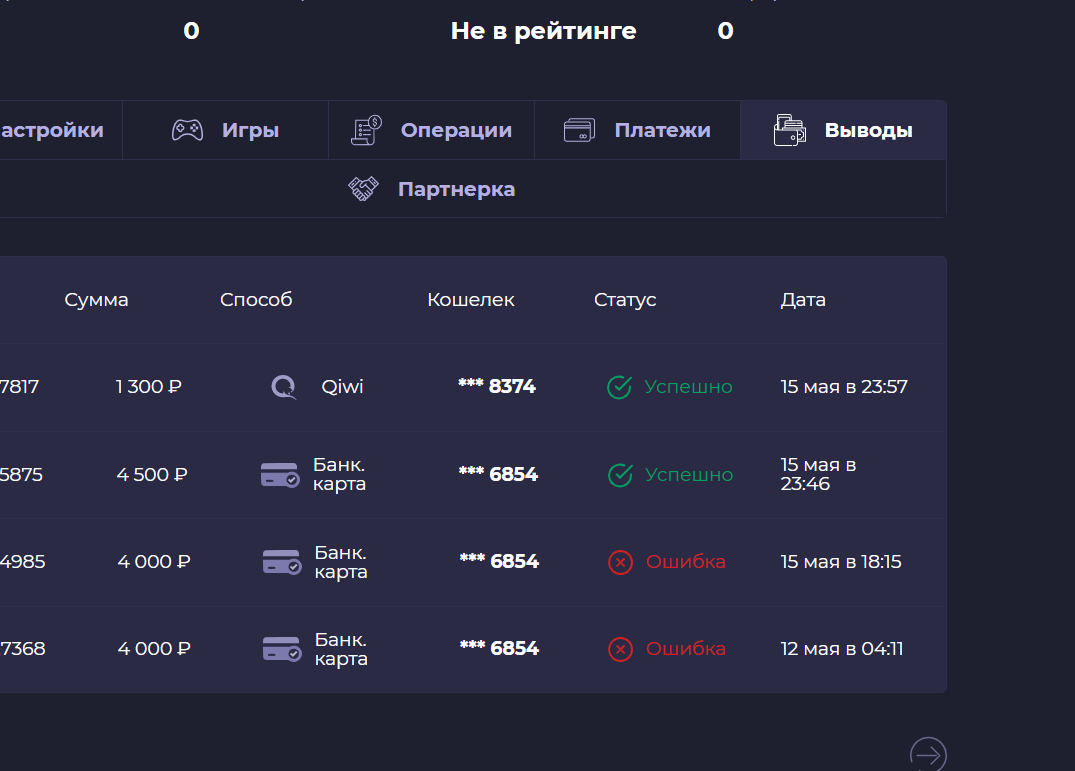This screenshot has width=1075, height=771.
Task: Click the bank card icon in the 12 мая в 04:11 row
Action: tap(282, 649)
